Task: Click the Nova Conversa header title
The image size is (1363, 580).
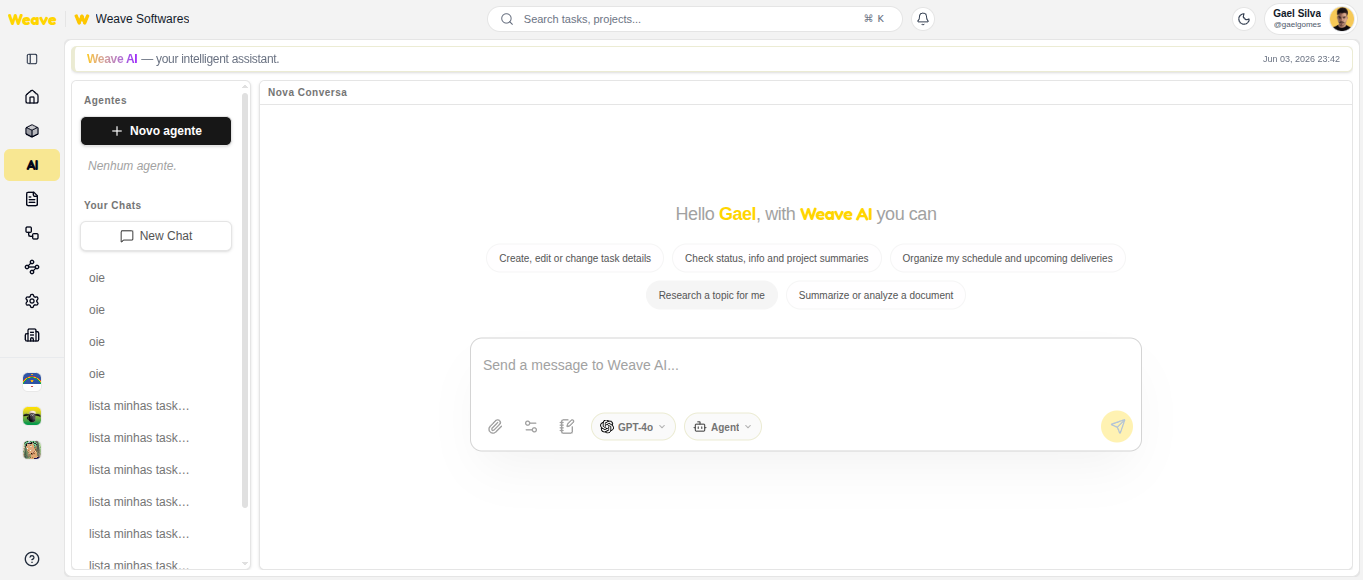Action: [x=308, y=92]
